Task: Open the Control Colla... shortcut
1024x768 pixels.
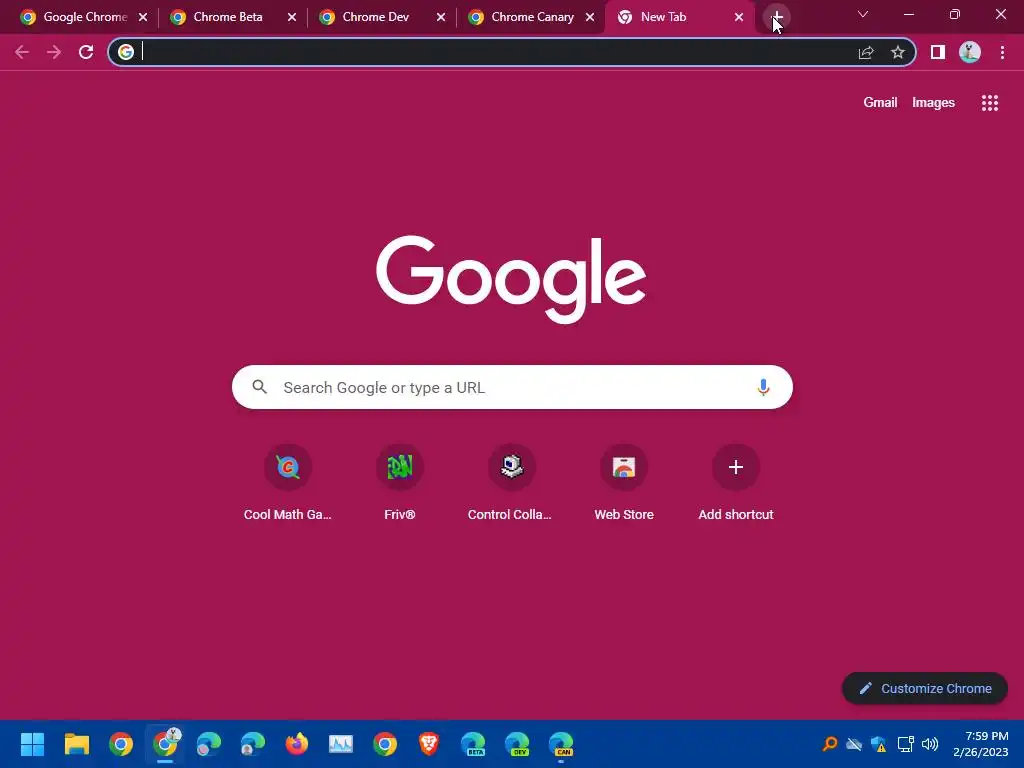Action: point(511,483)
